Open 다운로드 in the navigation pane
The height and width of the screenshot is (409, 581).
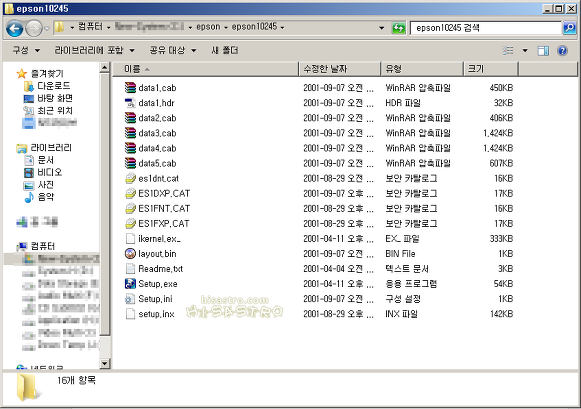pyautogui.click(x=54, y=86)
